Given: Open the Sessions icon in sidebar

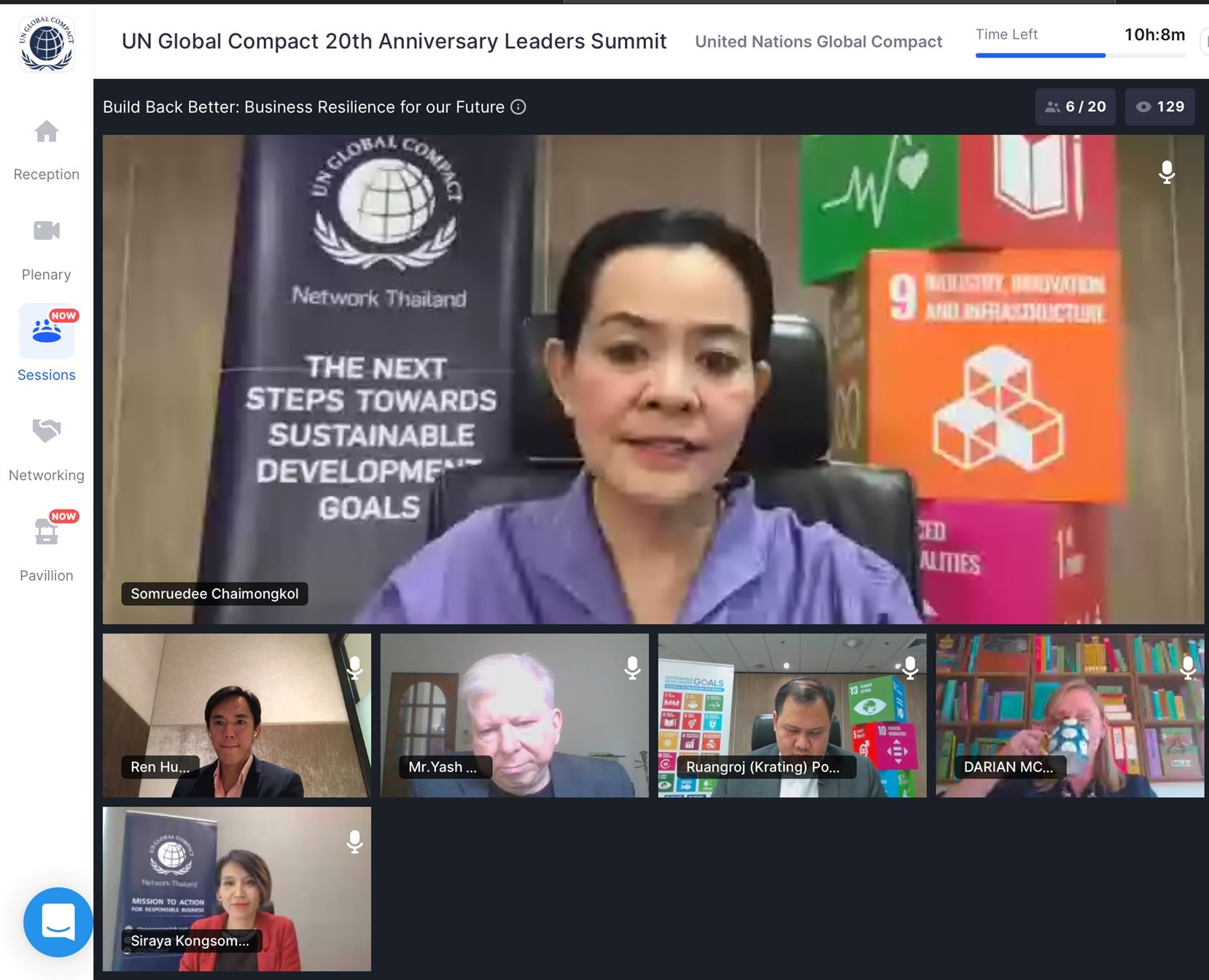Looking at the screenshot, I should (47, 331).
